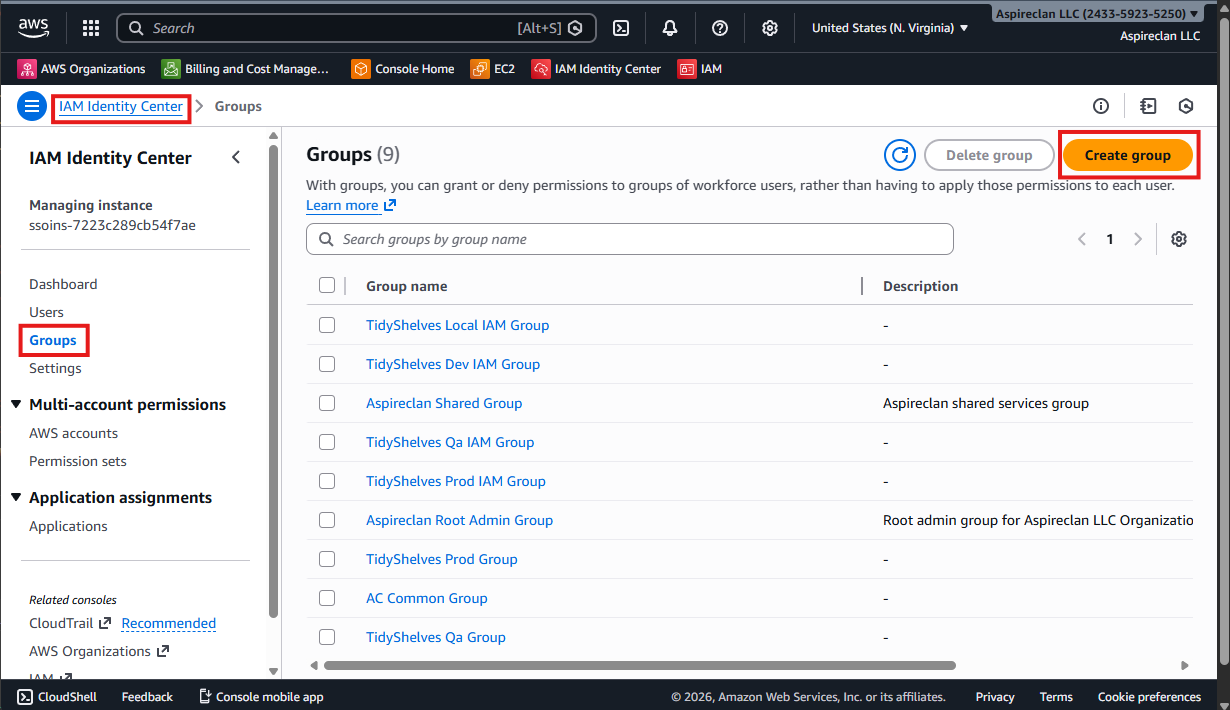Image resolution: width=1230 pixels, height=710 pixels.
Task: Select all groups with header checkbox
Action: 327,285
